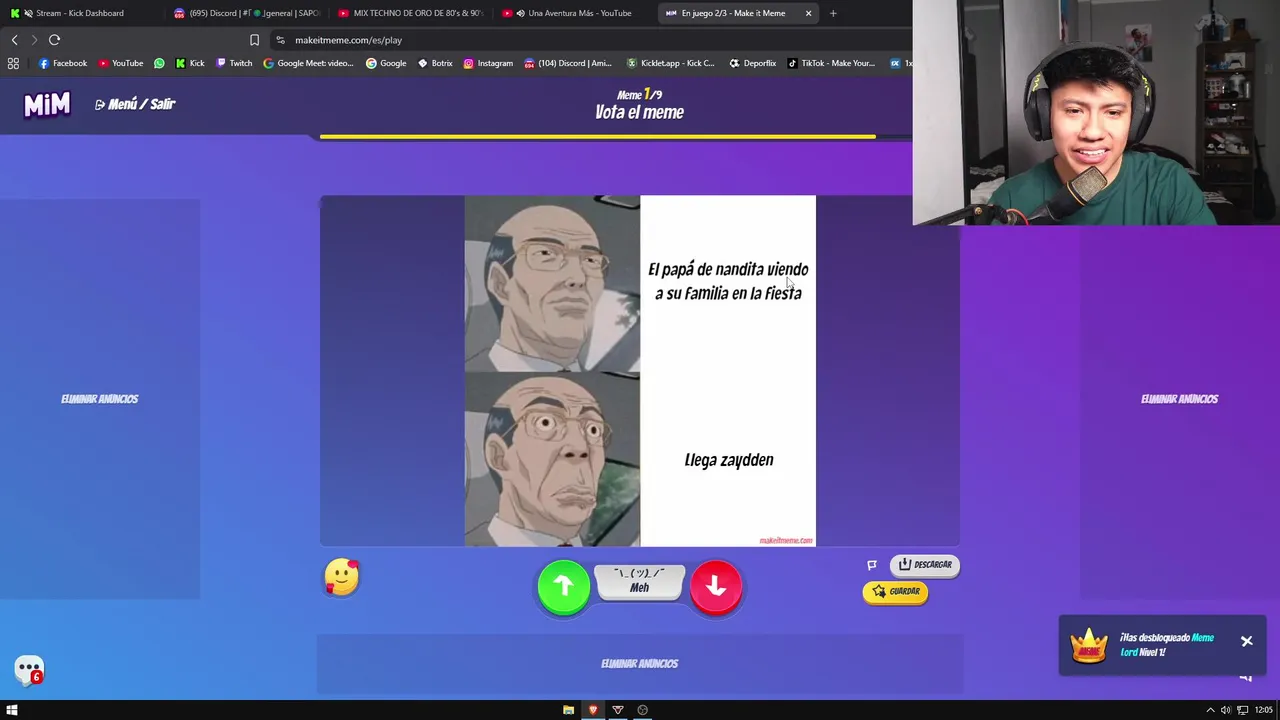This screenshot has height=720, width=1280.
Task: Click the yellow voting timer bar
Action: tap(598, 137)
